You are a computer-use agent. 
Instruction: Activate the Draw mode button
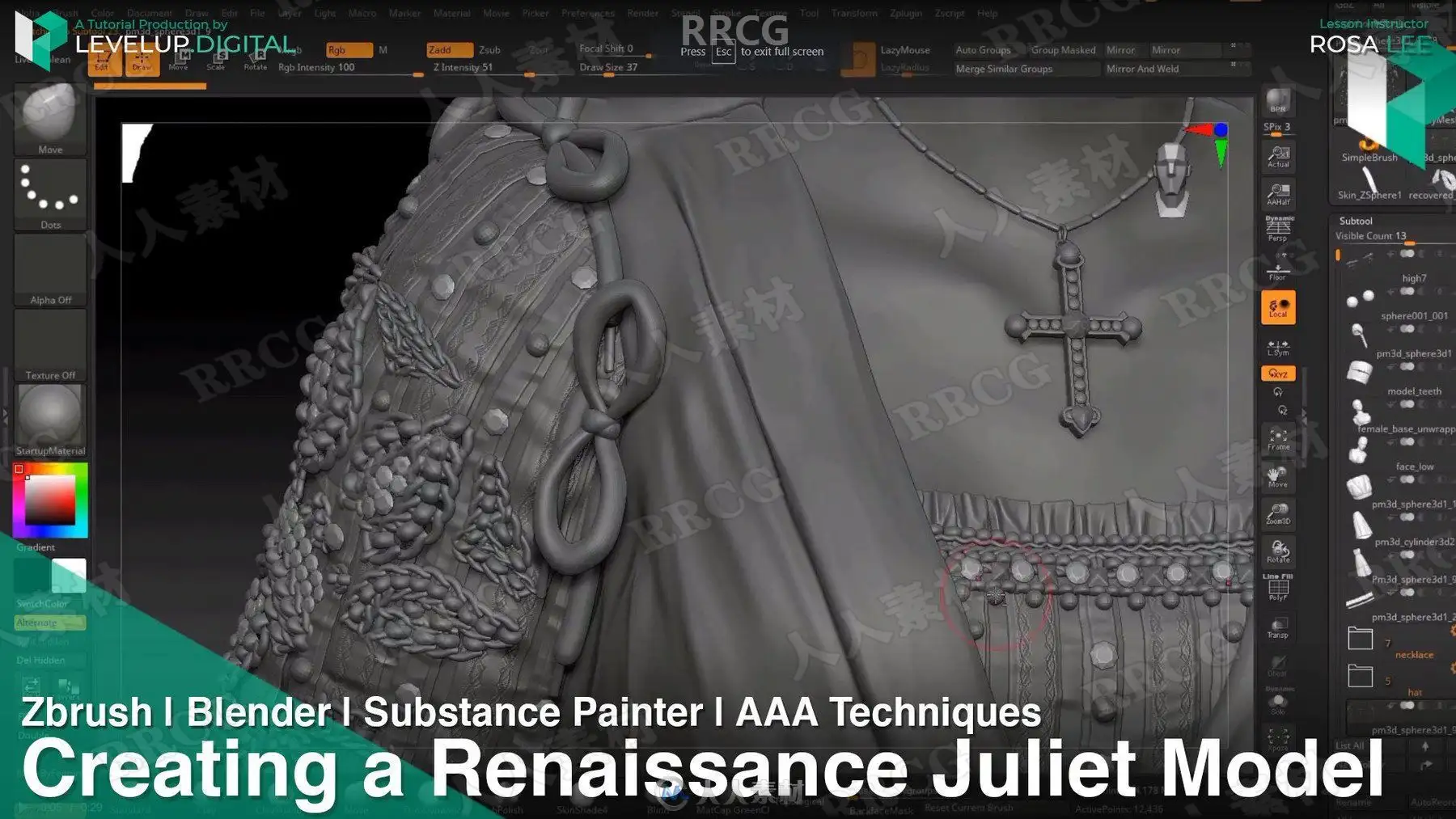tap(142, 61)
